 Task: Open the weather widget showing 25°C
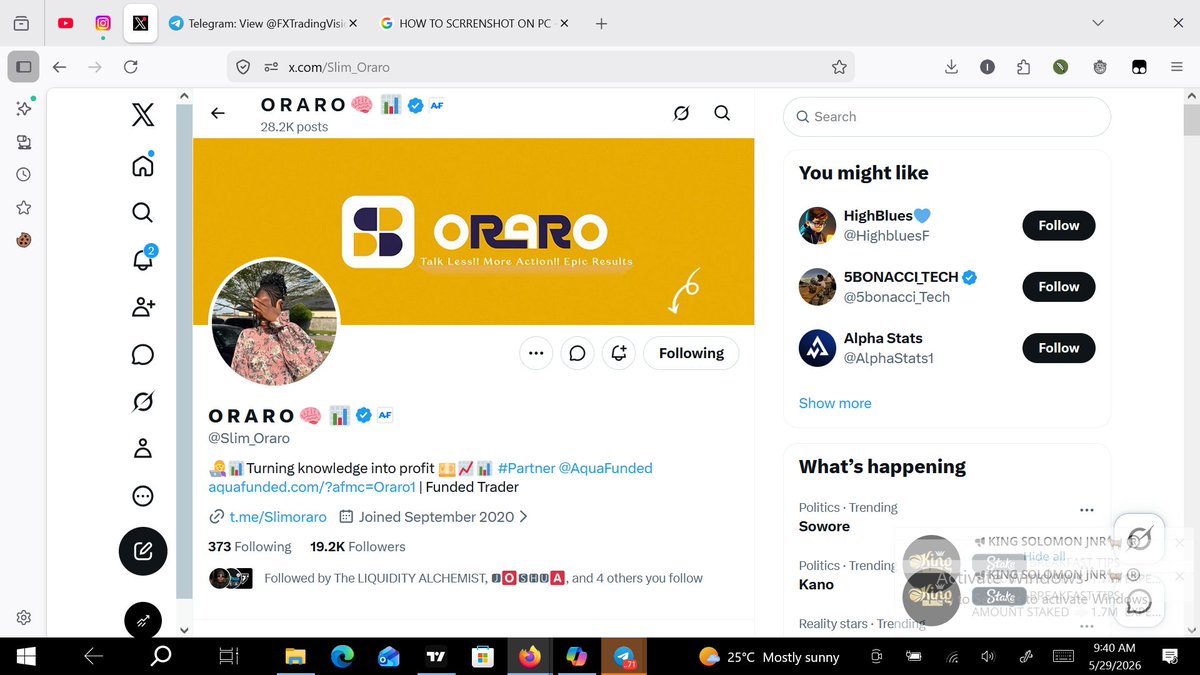point(768,657)
